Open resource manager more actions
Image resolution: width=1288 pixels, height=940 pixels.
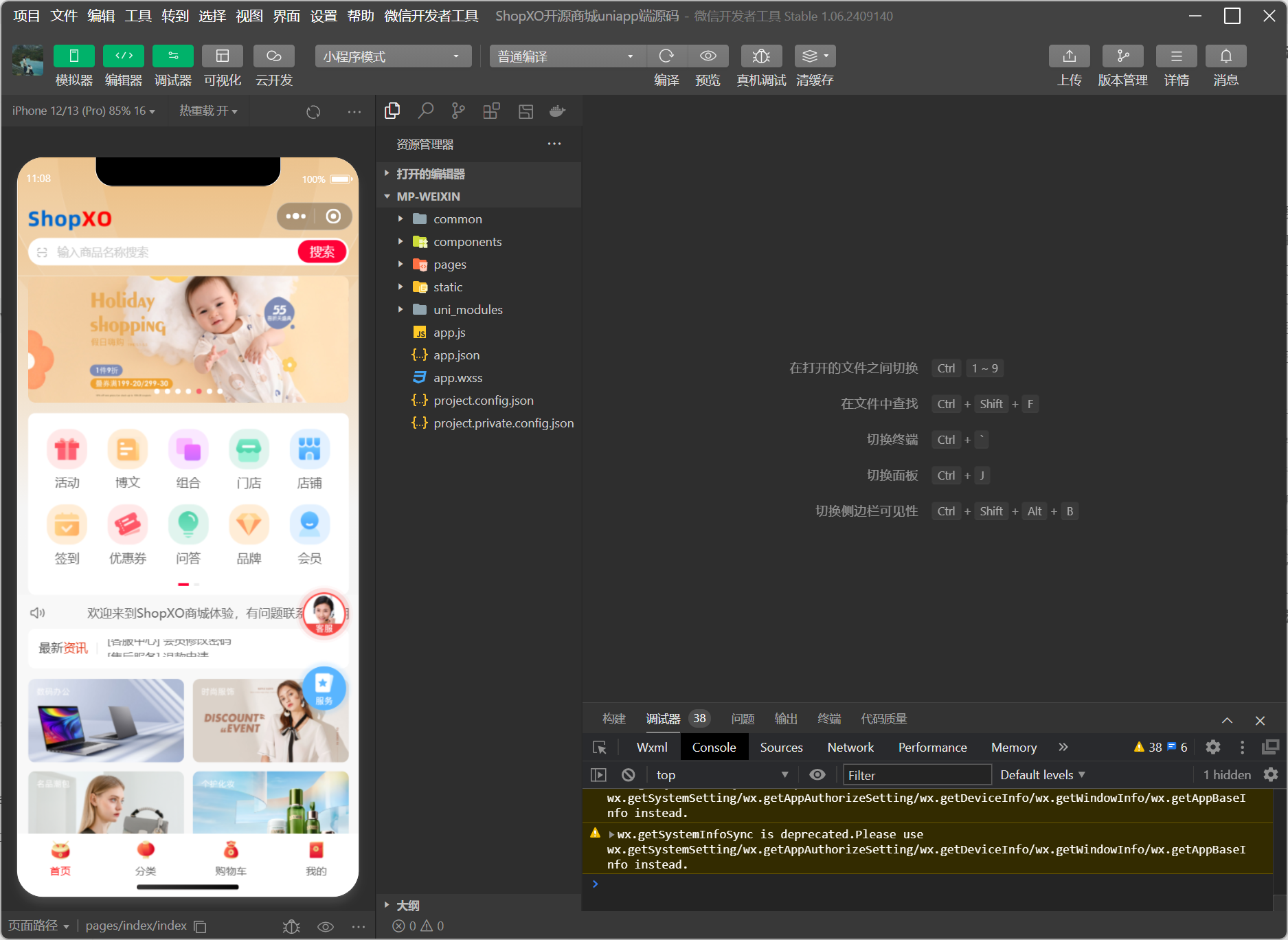[x=554, y=144]
